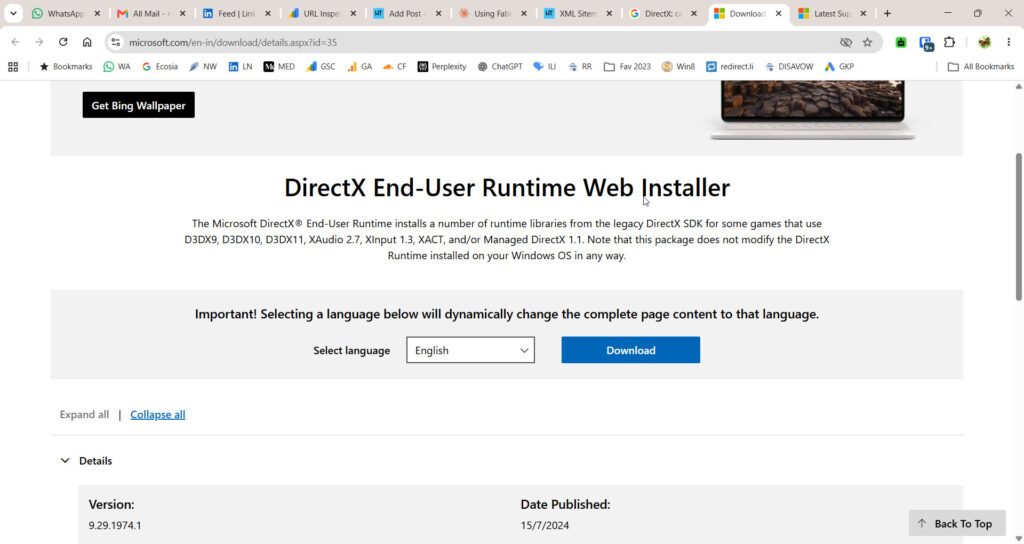Open GA analytics bookmark
Image resolution: width=1024 pixels, height=544 pixels.
pyautogui.click(x=359, y=67)
